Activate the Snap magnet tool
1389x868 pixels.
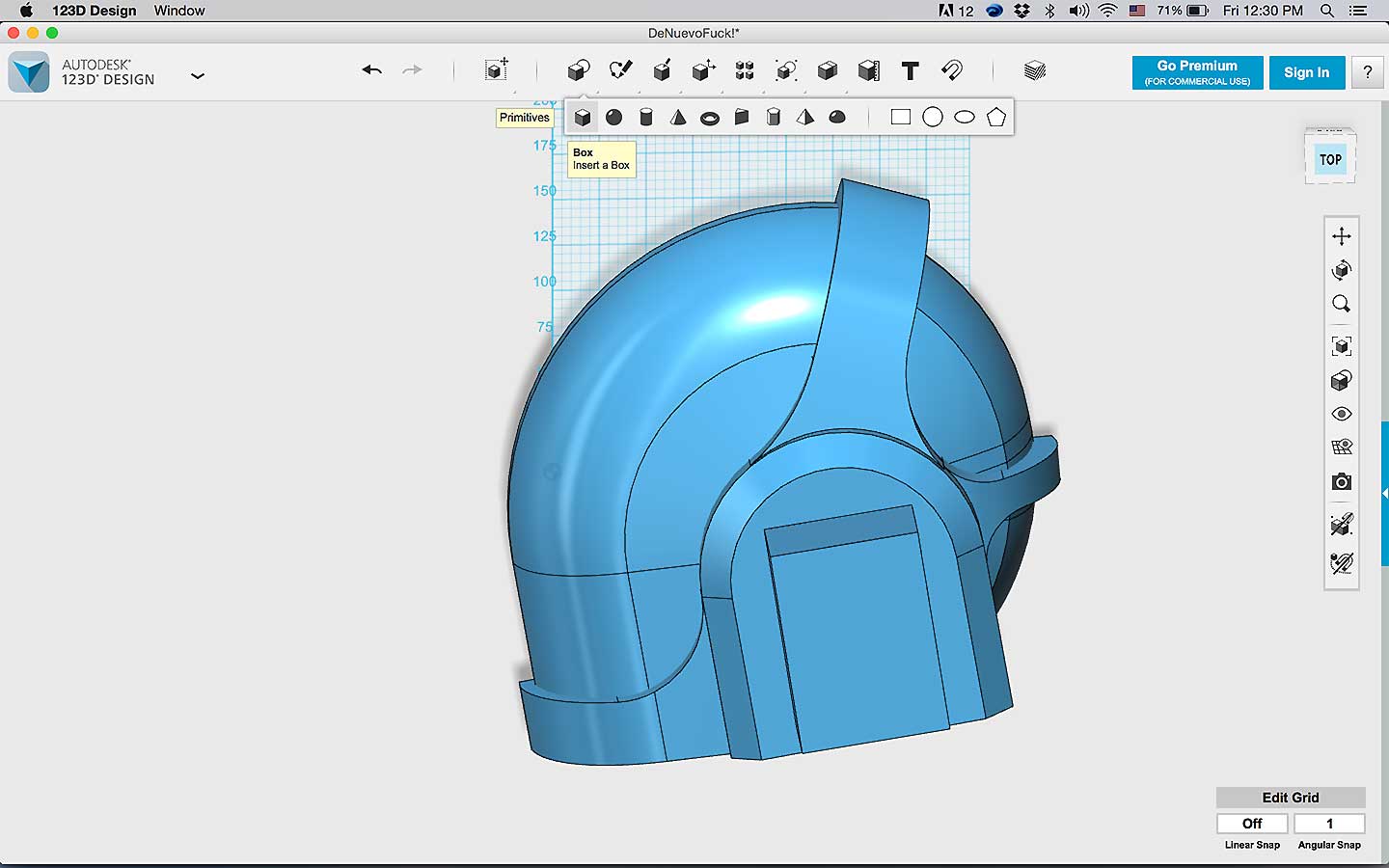[x=952, y=70]
